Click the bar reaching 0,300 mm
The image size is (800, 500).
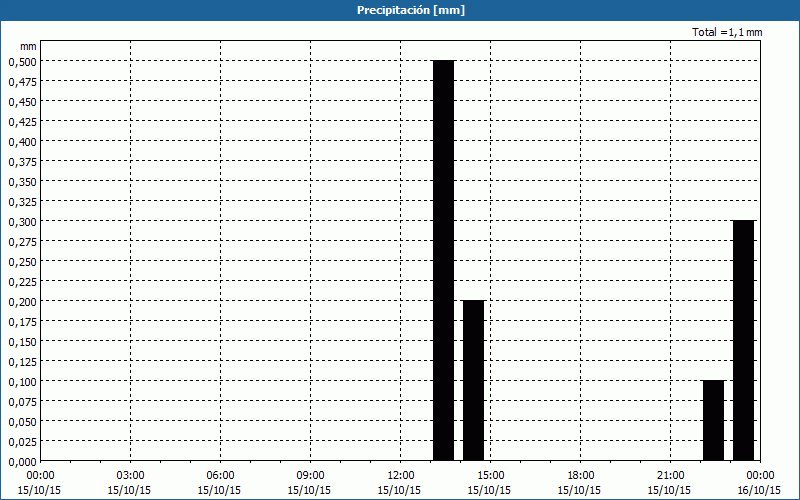tap(743, 340)
